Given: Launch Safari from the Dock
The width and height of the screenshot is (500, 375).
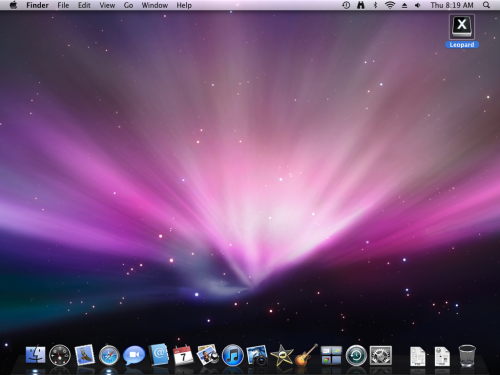Looking at the screenshot, I should point(109,355).
